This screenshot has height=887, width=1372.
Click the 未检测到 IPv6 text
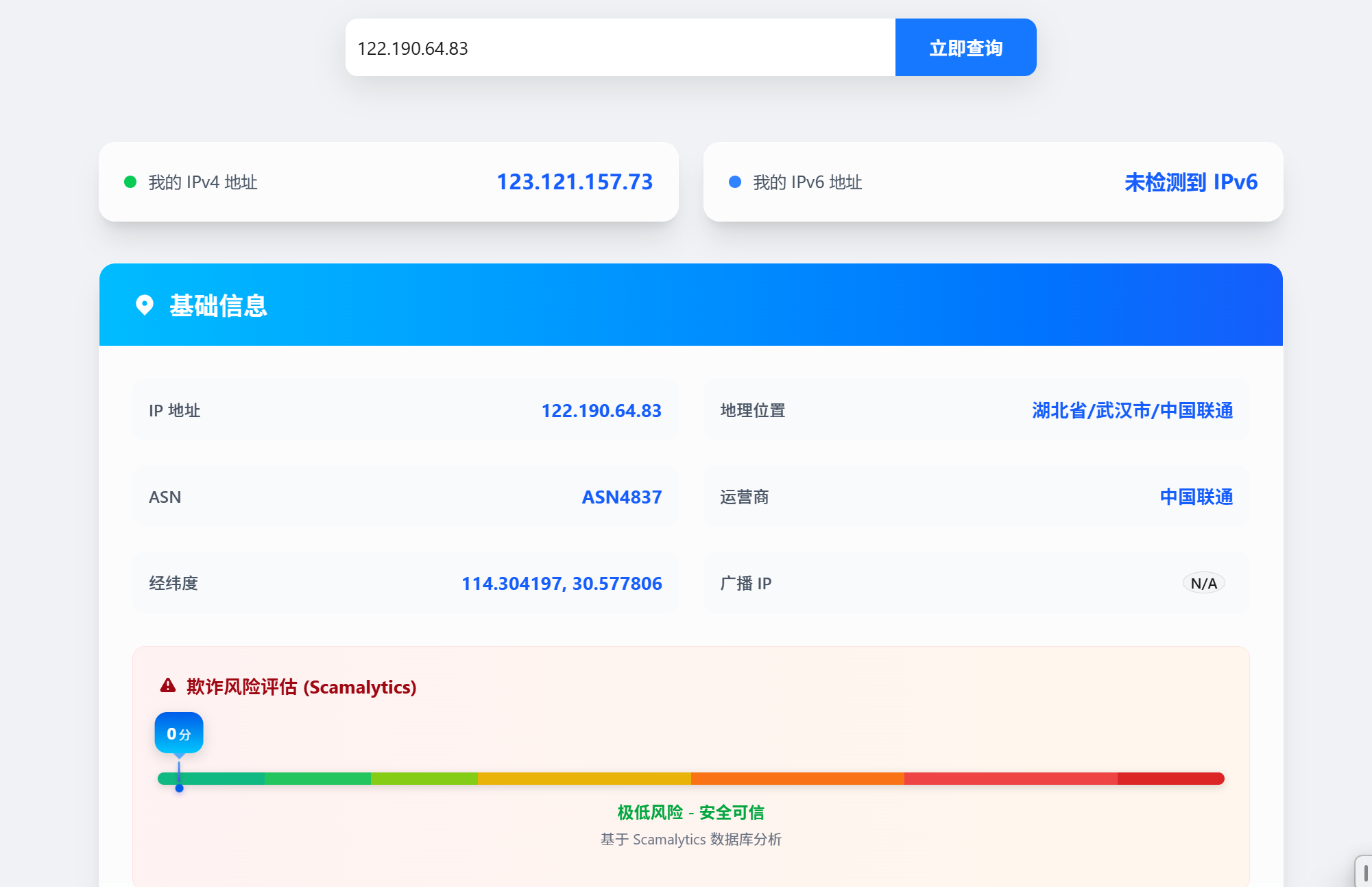(x=1190, y=182)
